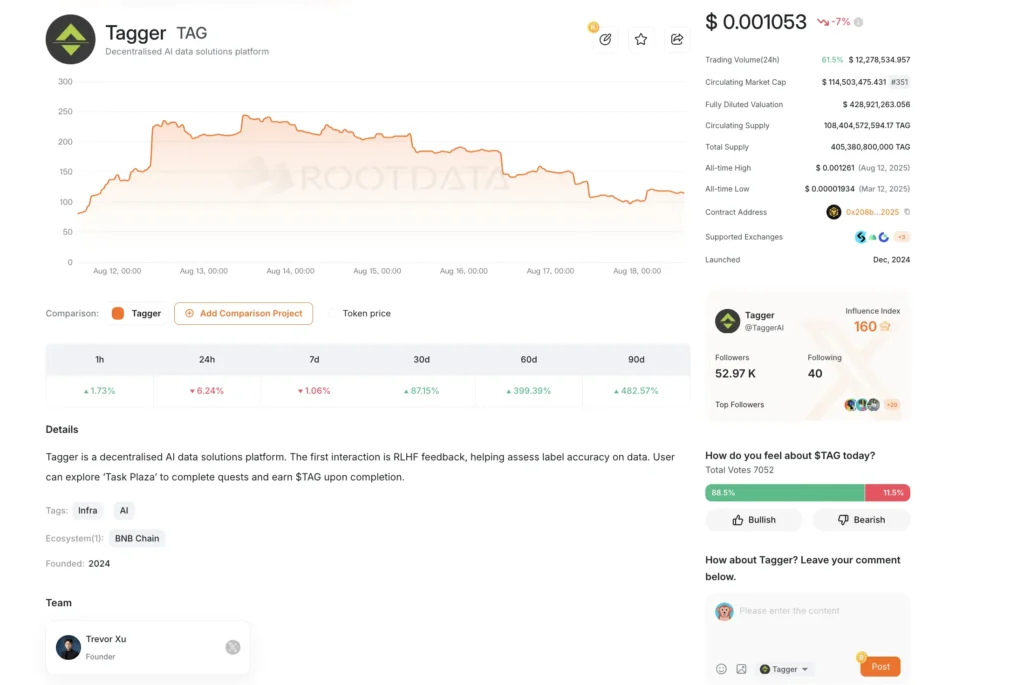This screenshot has width=1024, height=685.
Task: Click the 52.97 K followers count
Action: click(x=735, y=374)
